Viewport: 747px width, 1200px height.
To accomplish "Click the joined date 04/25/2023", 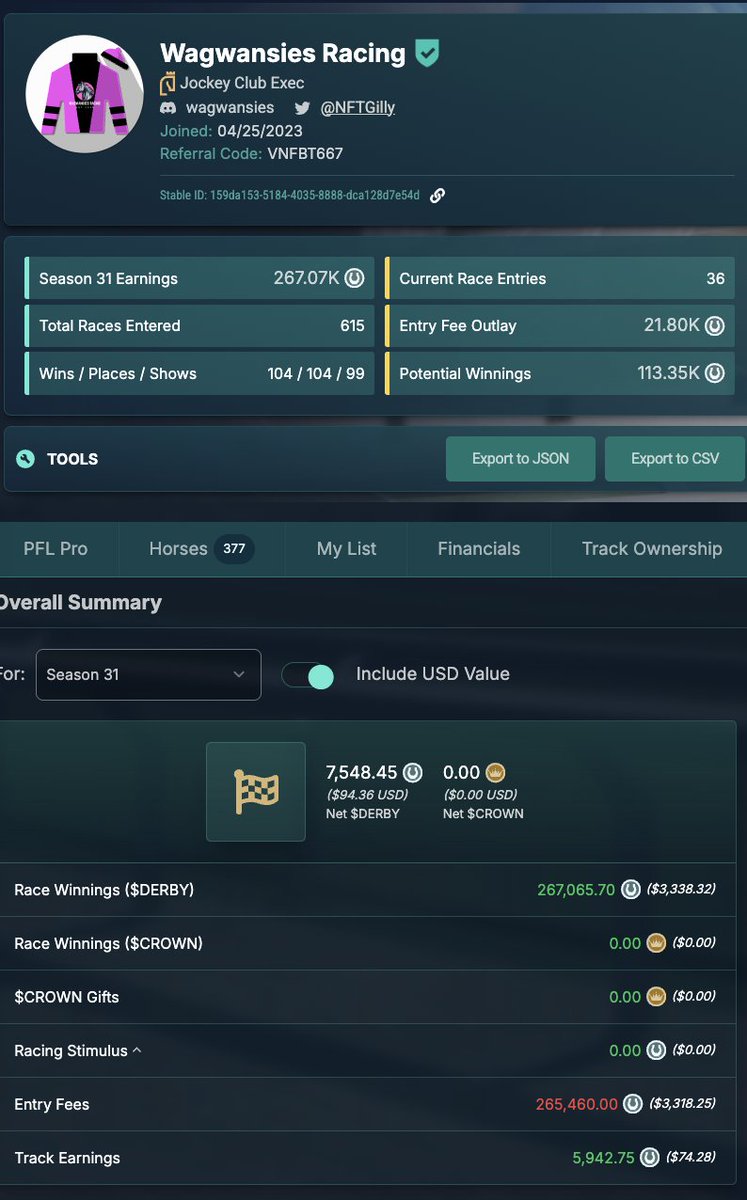I will [x=258, y=131].
